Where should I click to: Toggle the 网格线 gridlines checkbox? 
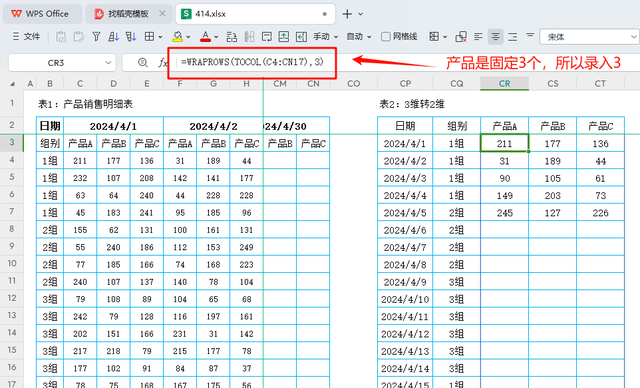click(x=386, y=37)
